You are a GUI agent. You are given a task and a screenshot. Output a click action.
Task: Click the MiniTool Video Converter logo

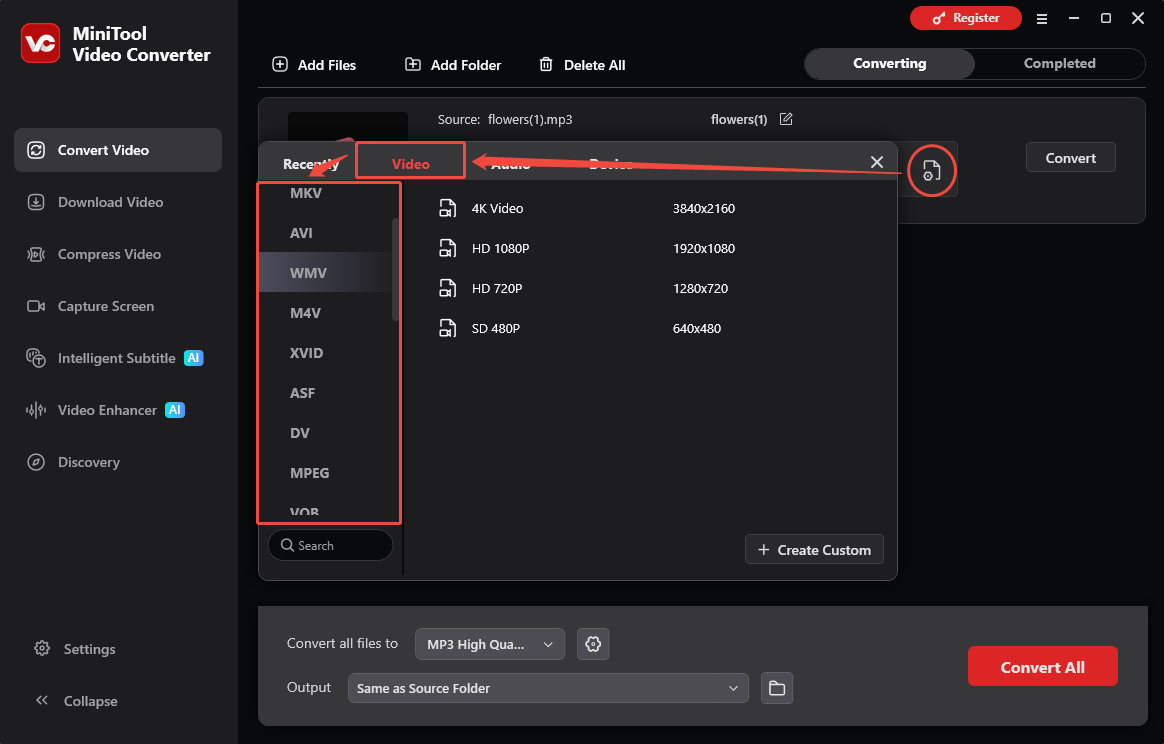41,44
